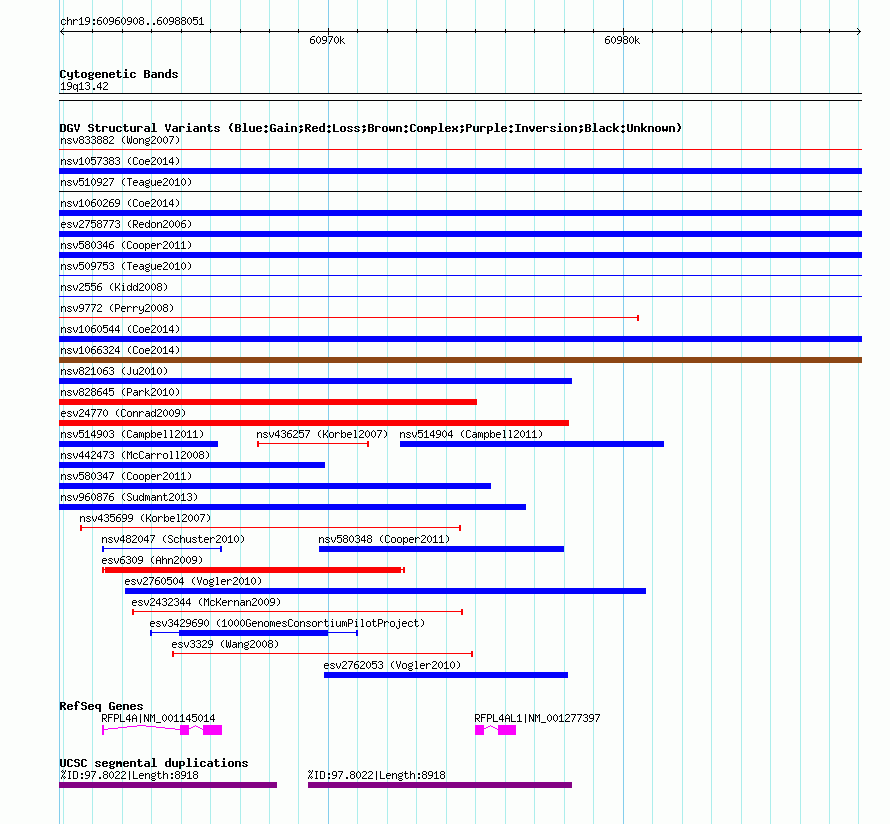
Task: Select nsv2556 (Kidd2008) variant label
Action: click(114, 287)
